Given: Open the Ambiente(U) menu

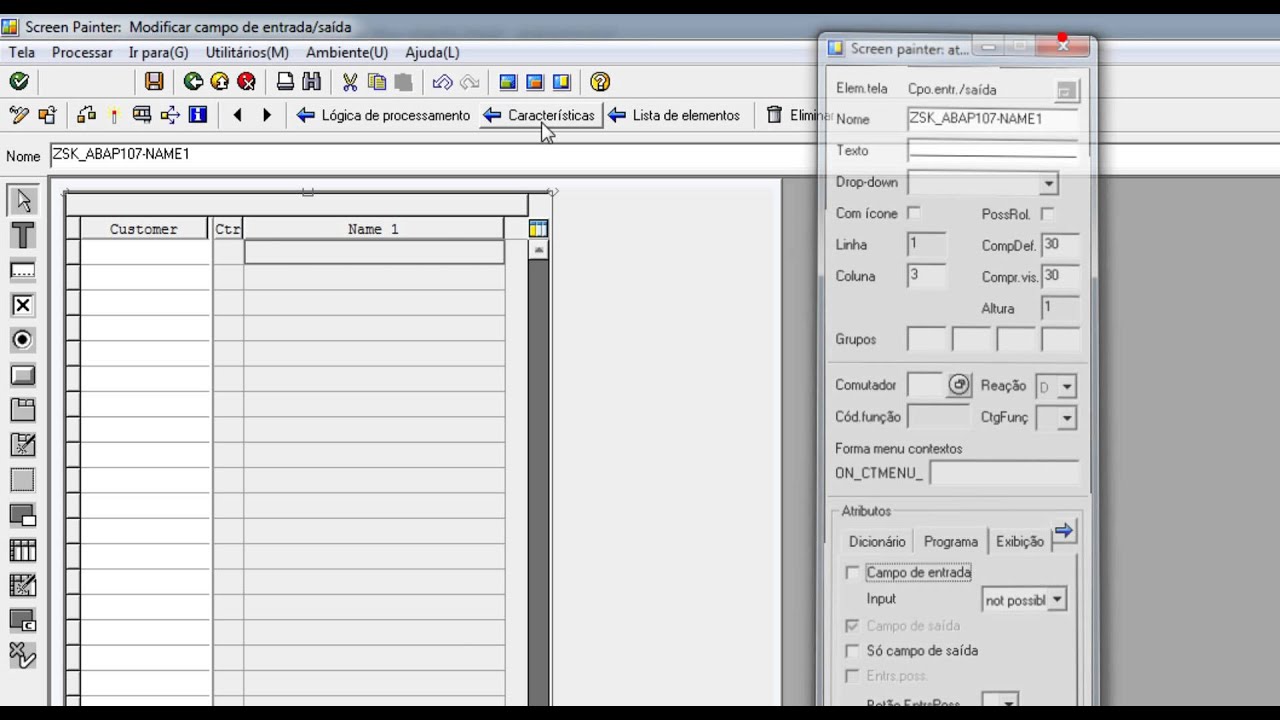Looking at the screenshot, I should pyautogui.click(x=347, y=52).
